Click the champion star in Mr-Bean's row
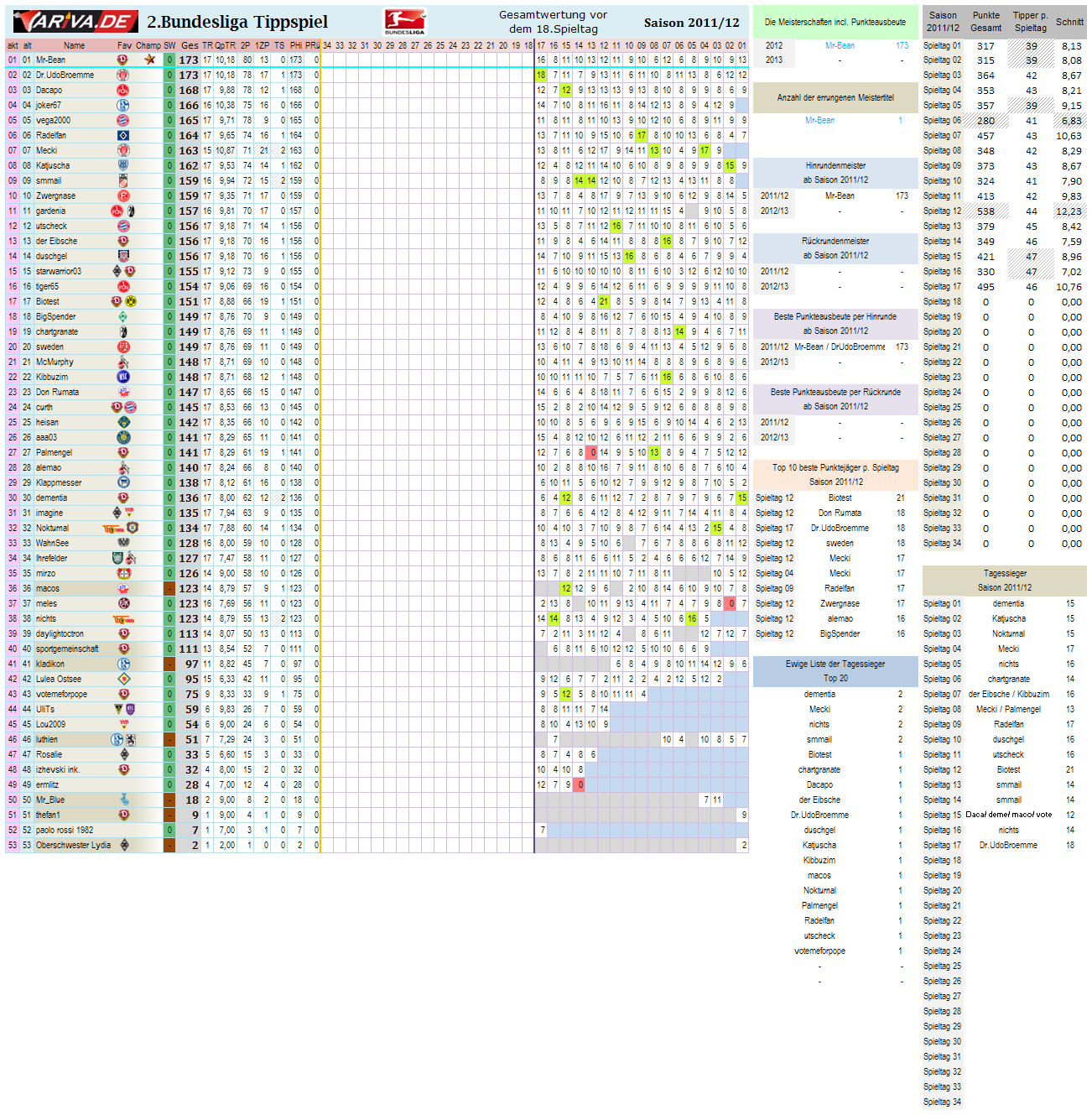This screenshot has height=1115, width=1092. (149, 60)
